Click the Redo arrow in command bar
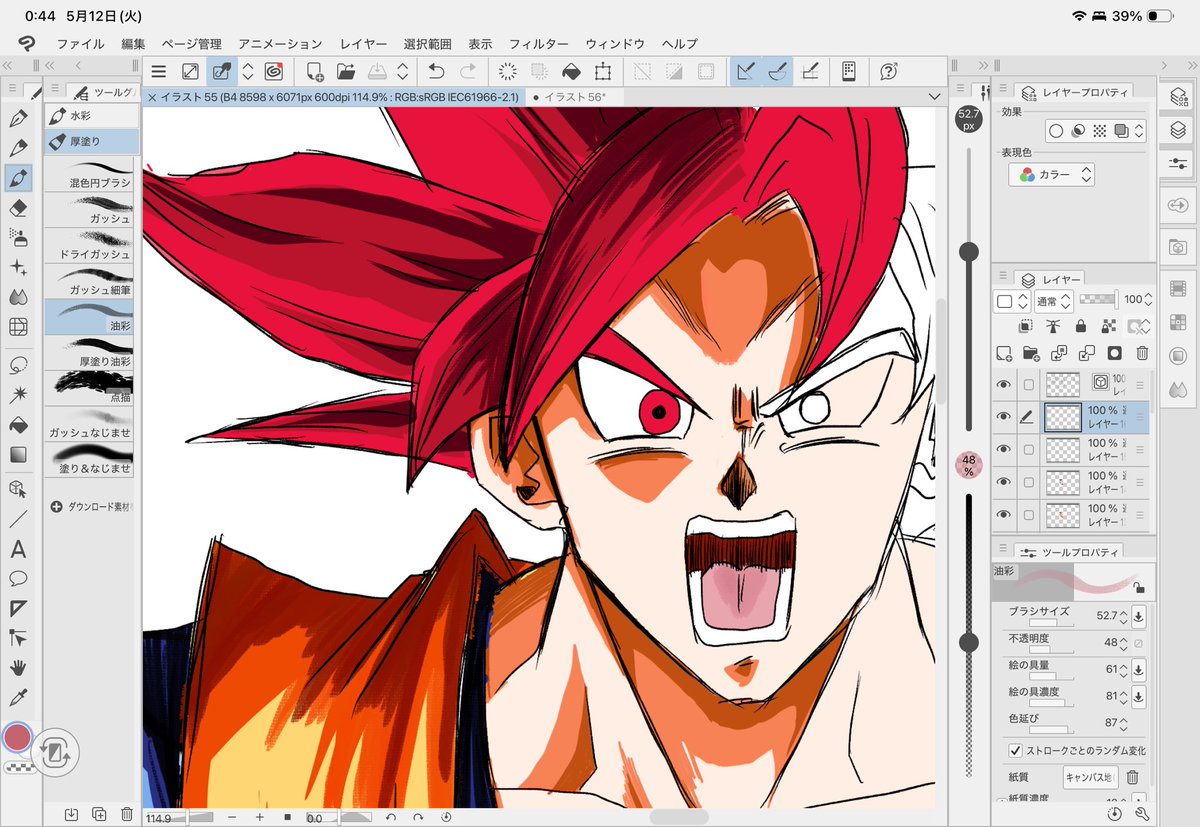The height and width of the screenshot is (827, 1200). tap(467, 71)
